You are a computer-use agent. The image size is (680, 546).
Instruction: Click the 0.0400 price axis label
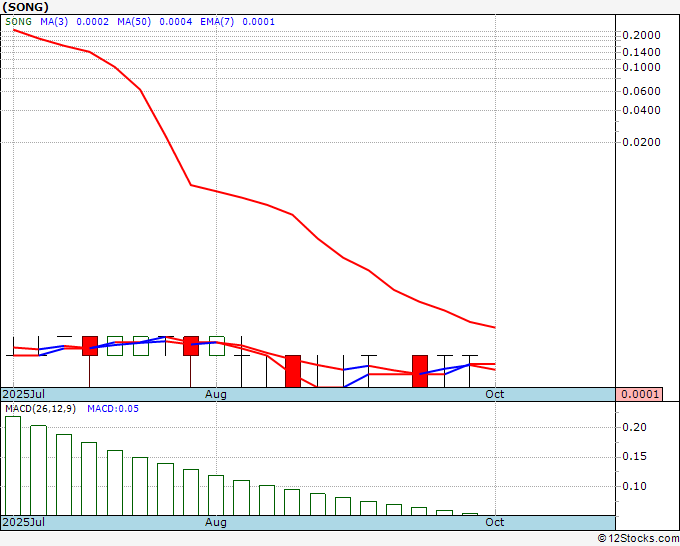pyautogui.click(x=641, y=110)
